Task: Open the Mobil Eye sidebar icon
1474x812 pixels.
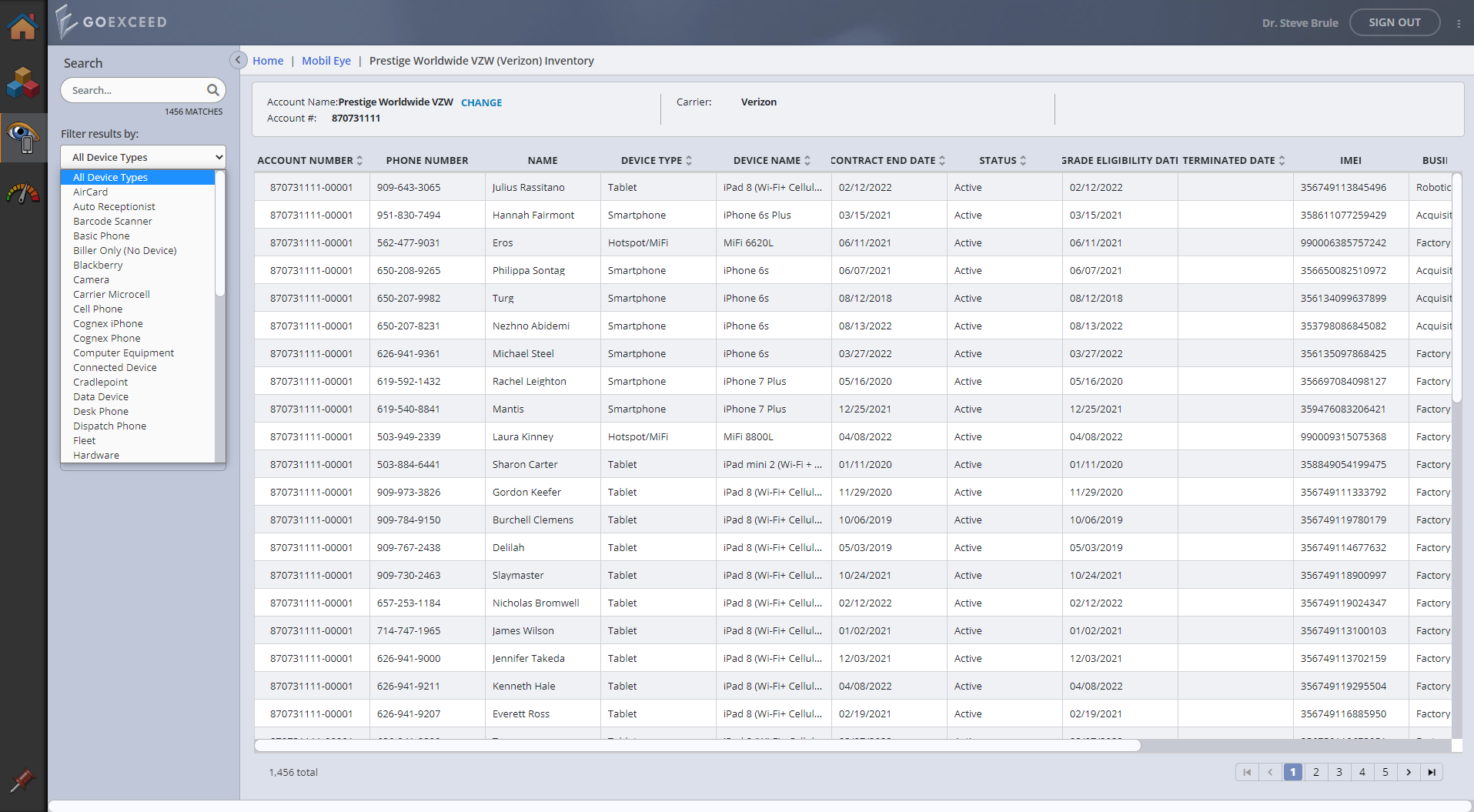Action: [23, 138]
